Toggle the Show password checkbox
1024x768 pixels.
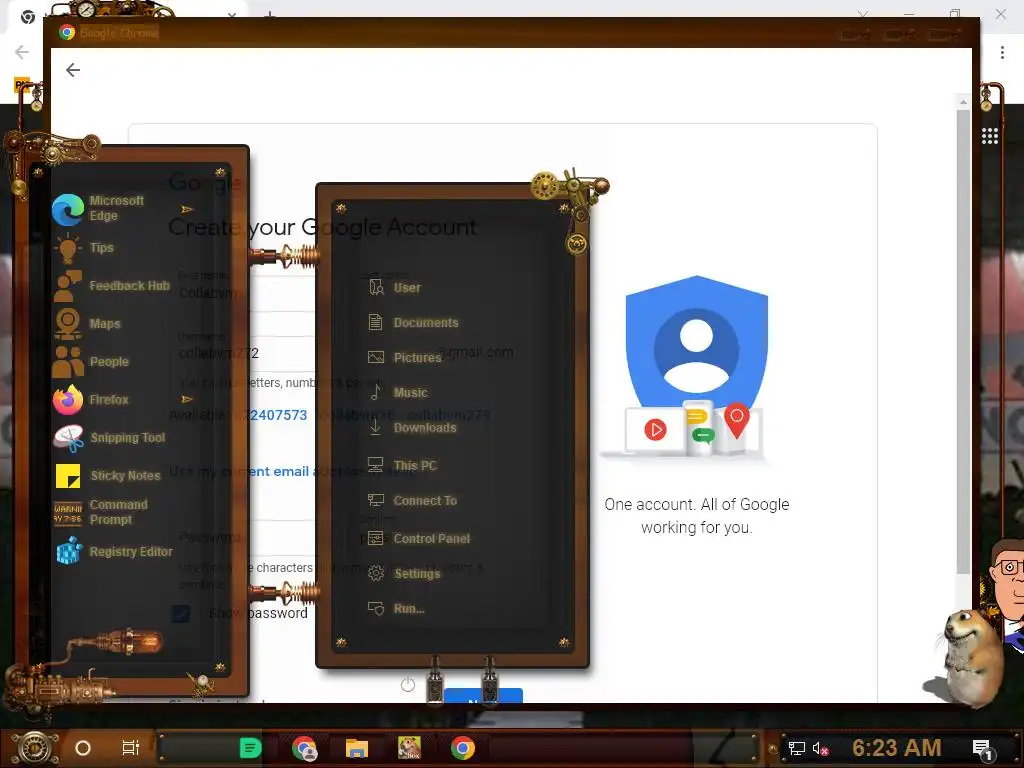click(181, 613)
